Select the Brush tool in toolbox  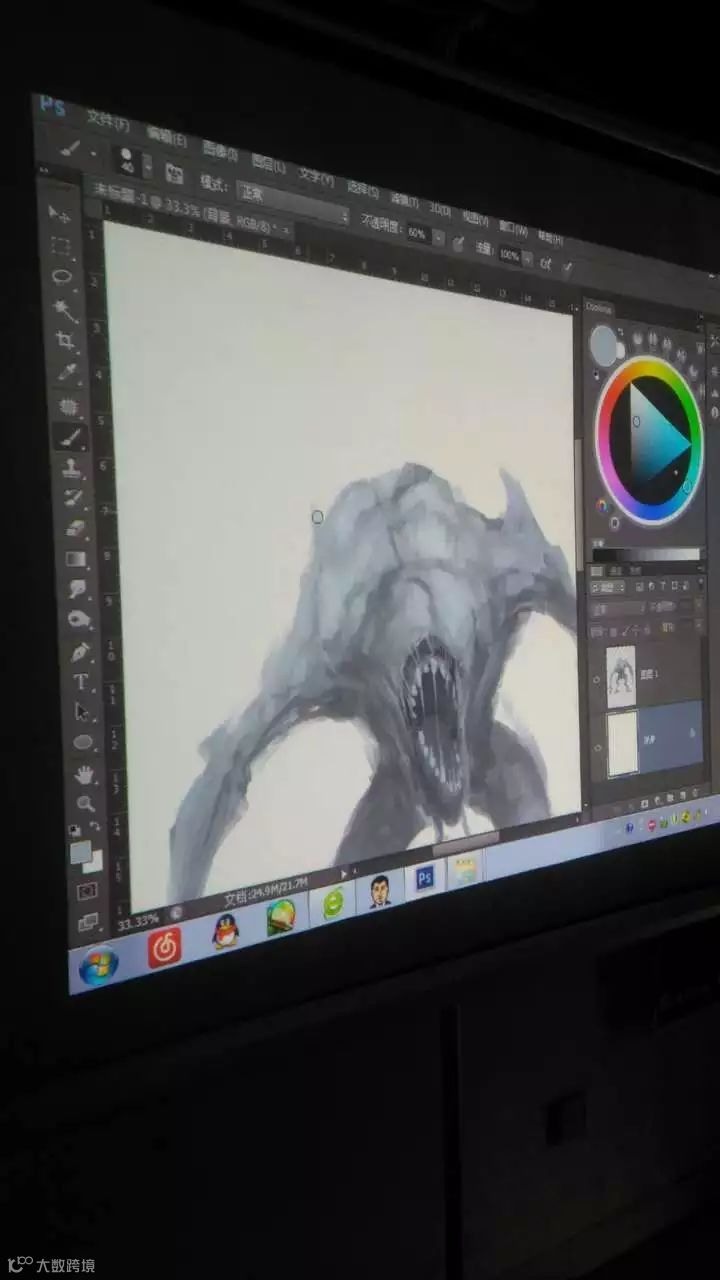pos(71,437)
